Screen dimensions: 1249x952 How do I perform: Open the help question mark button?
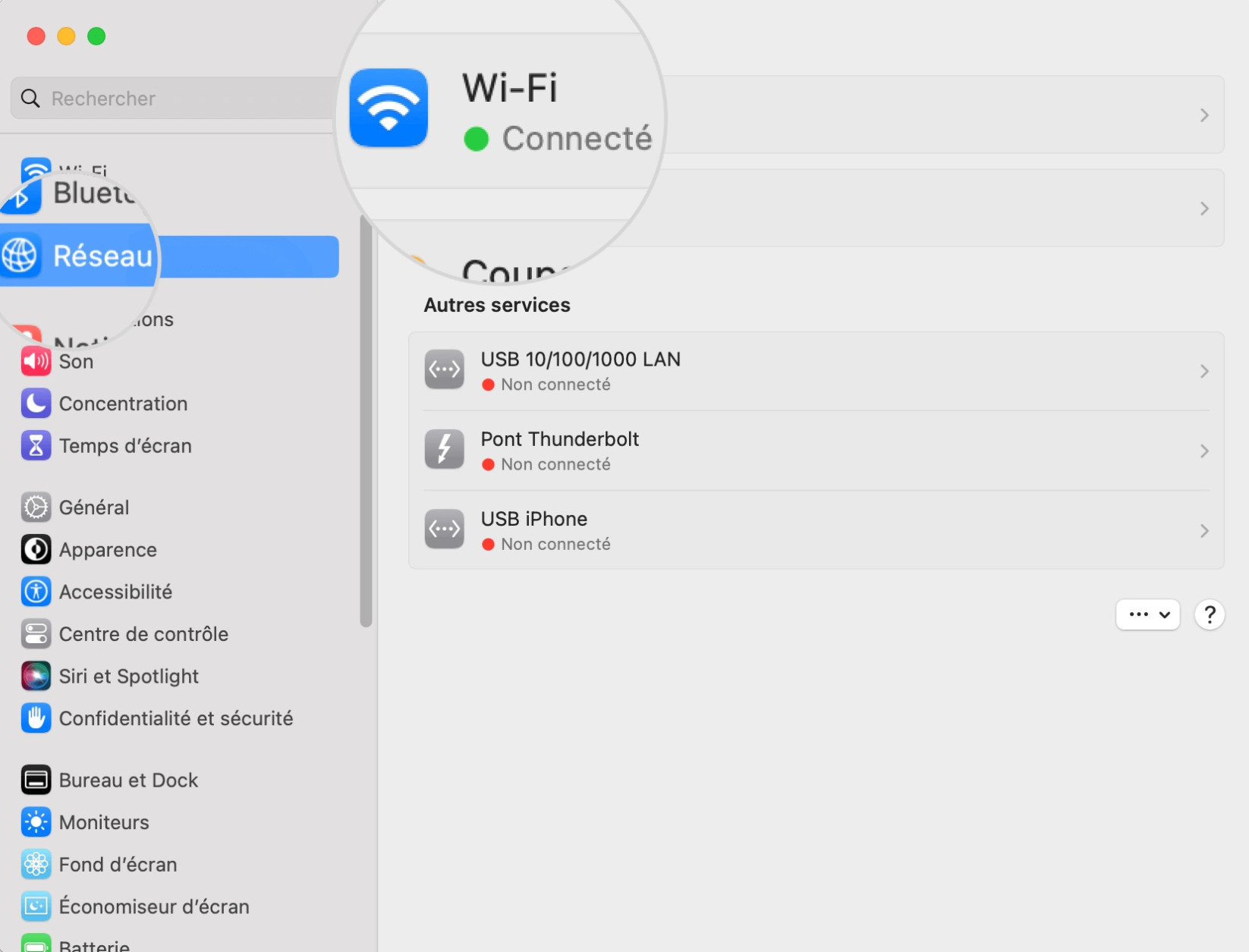click(1210, 614)
